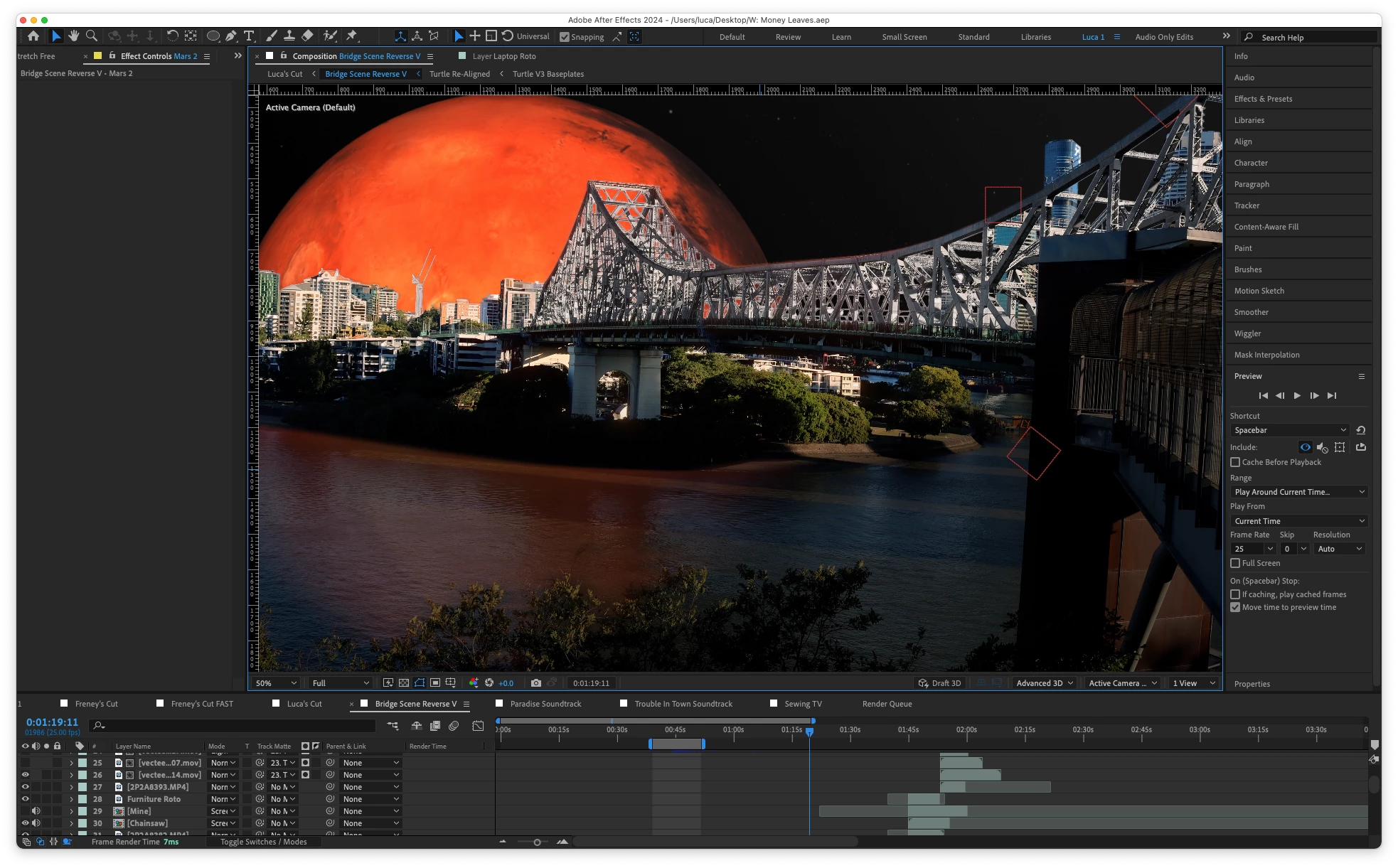1398x868 pixels.
Task: Select the Hand tool
Action: [73, 36]
